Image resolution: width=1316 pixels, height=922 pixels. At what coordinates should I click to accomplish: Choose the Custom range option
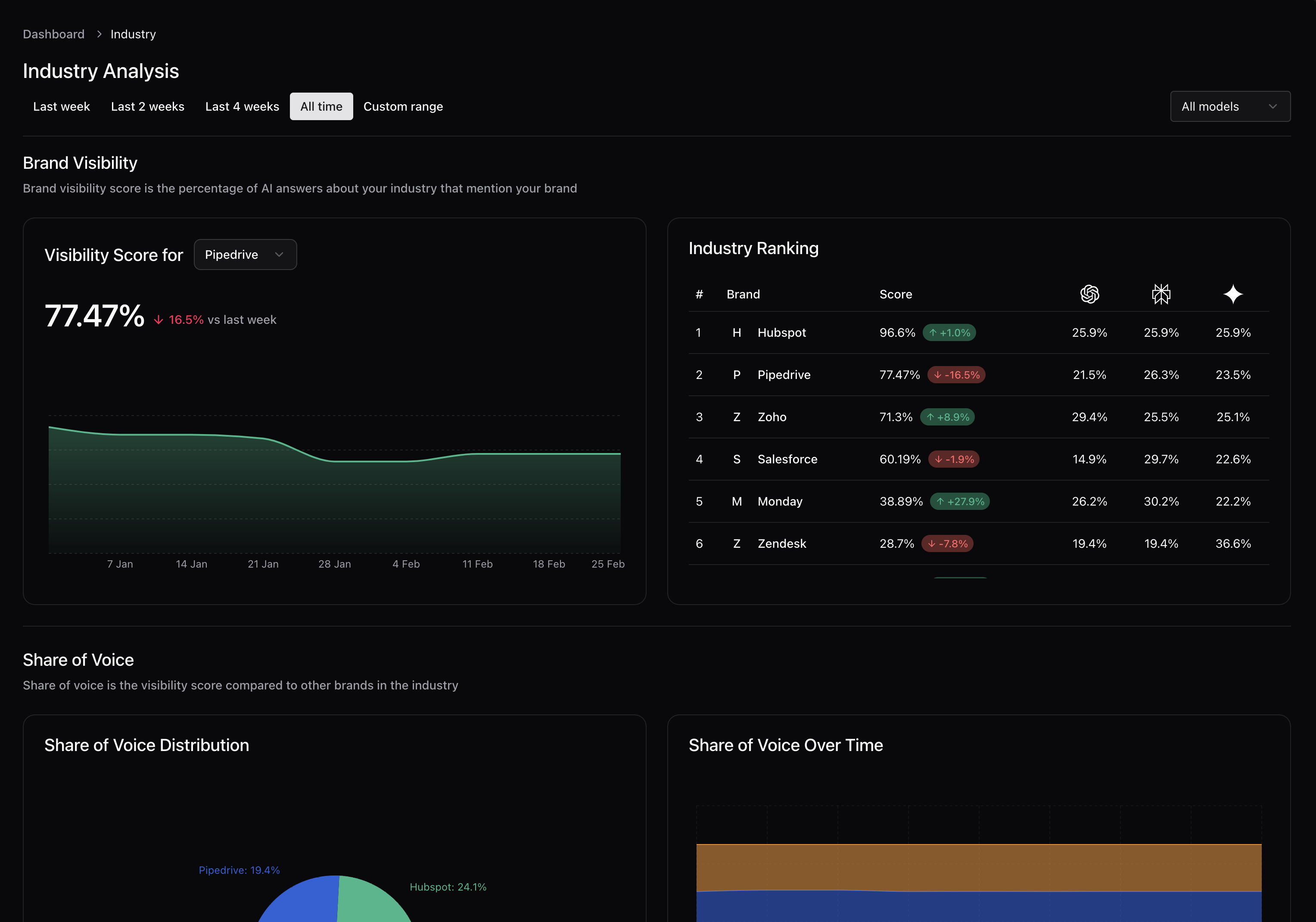[x=403, y=106]
